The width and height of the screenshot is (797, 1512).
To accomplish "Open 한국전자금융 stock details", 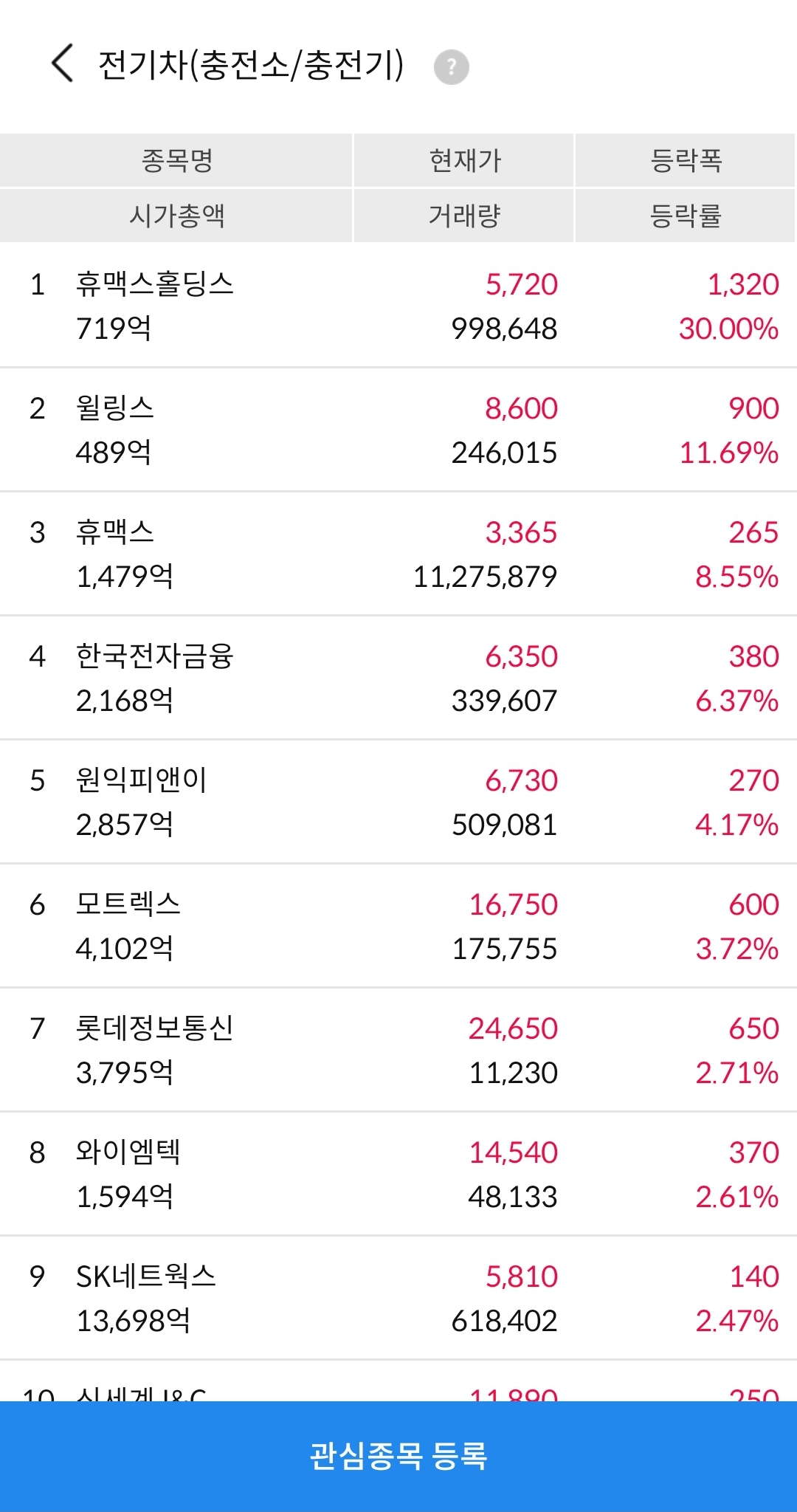I will 398,678.
